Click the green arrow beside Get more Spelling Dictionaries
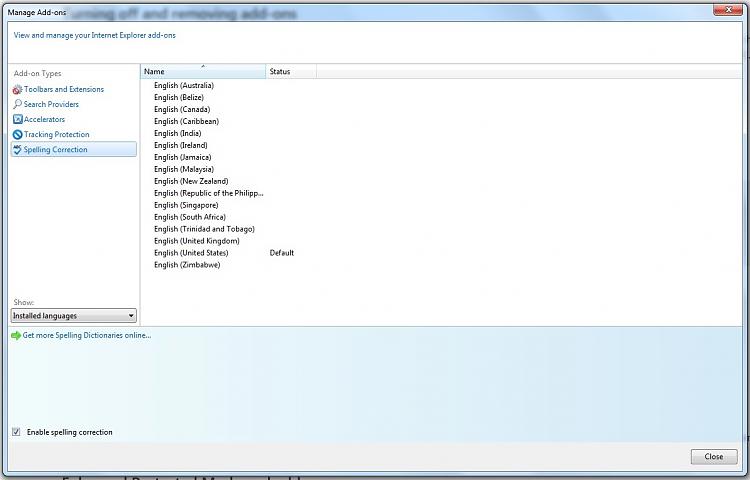 (16, 336)
